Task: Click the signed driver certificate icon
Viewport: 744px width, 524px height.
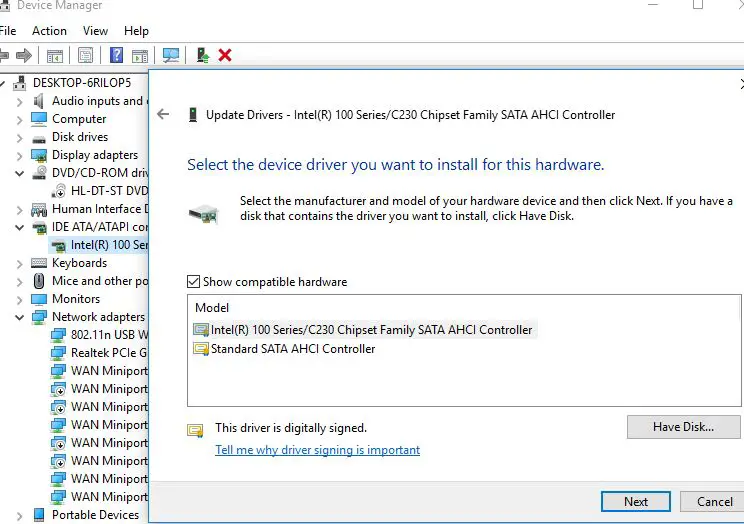Action: coord(195,430)
